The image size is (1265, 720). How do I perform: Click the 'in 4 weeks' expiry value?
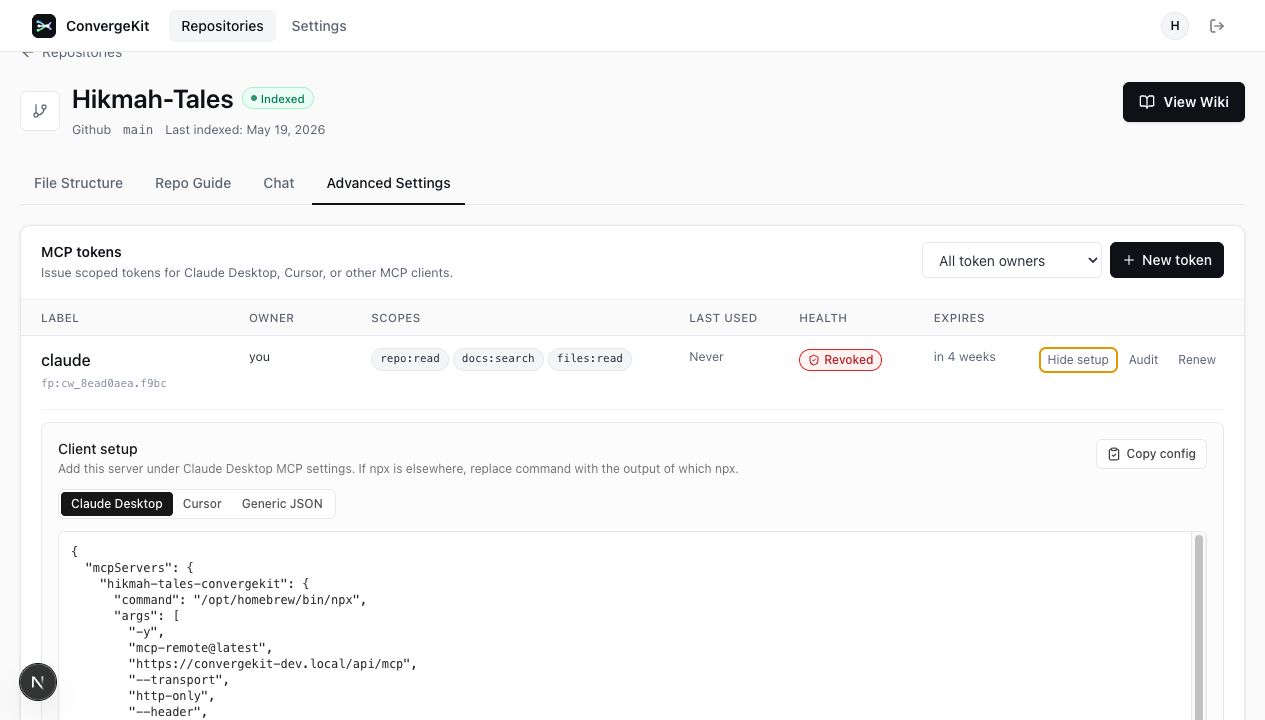pos(965,357)
